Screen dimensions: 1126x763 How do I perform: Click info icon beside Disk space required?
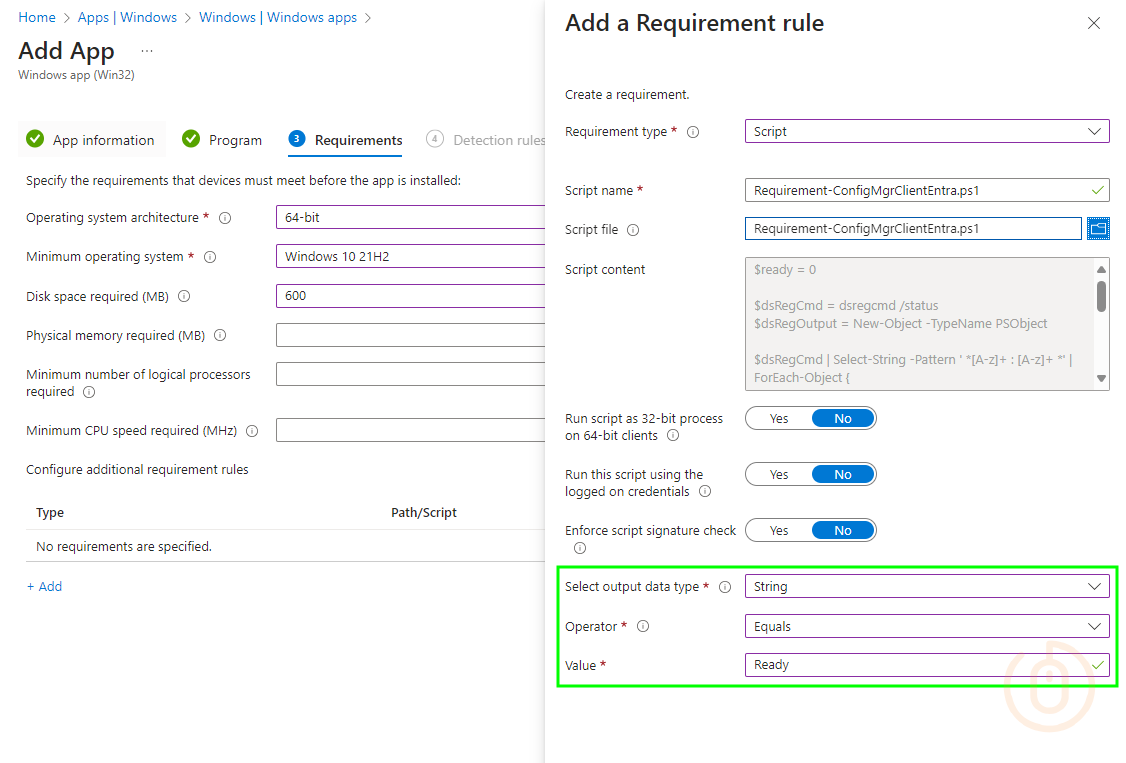pyautogui.click(x=184, y=297)
